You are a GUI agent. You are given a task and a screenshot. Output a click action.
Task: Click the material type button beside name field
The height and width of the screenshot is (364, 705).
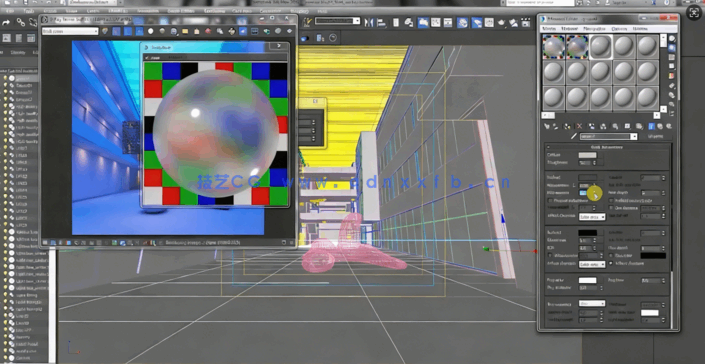pyautogui.click(x=656, y=137)
